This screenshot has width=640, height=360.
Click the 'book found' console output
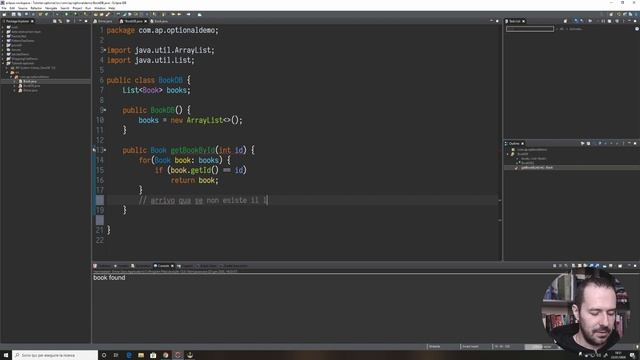coord(109,278)
